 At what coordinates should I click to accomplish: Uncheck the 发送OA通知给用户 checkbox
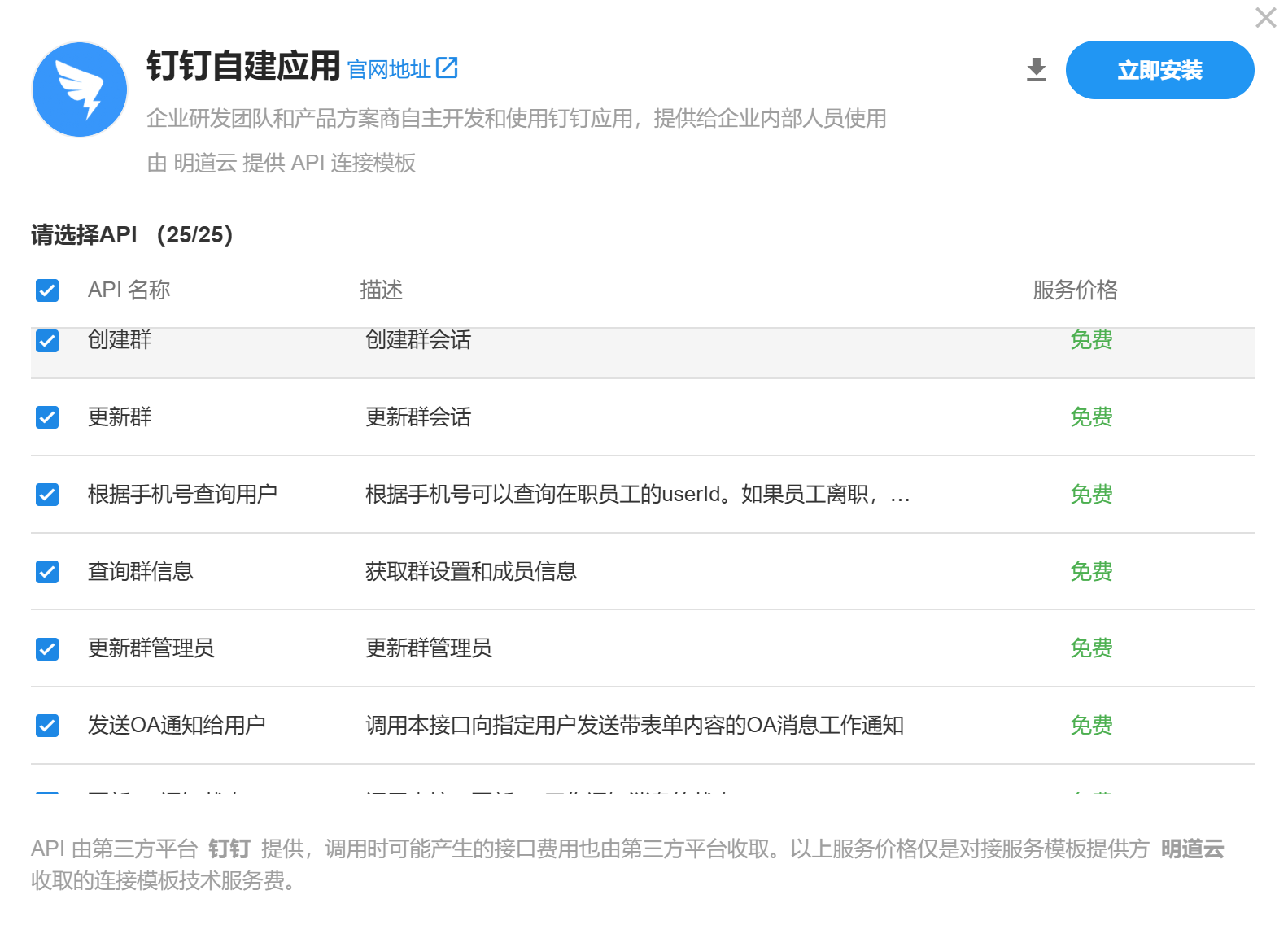[47, 726]
